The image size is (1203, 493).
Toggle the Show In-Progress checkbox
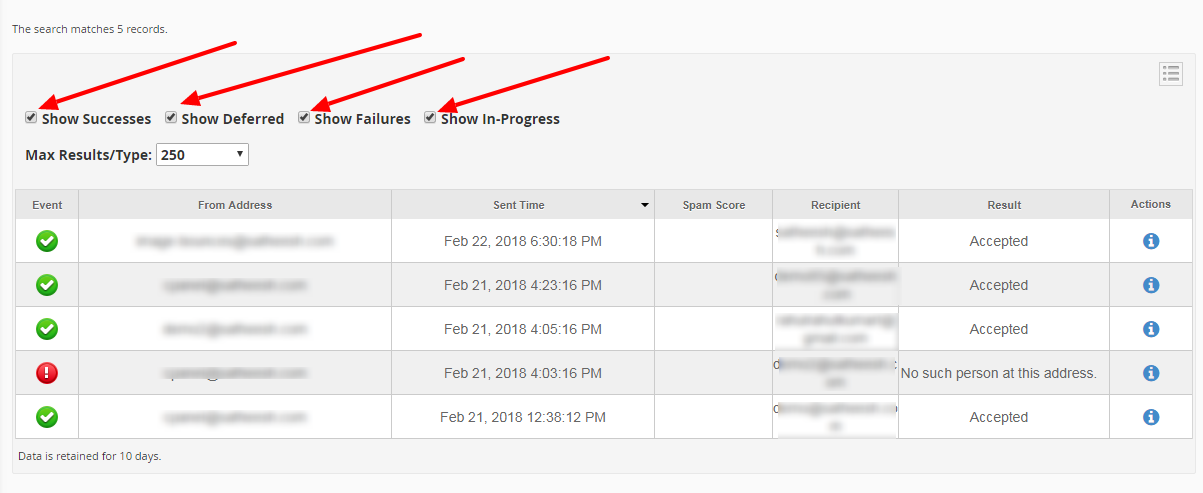(x=430, y=118)
